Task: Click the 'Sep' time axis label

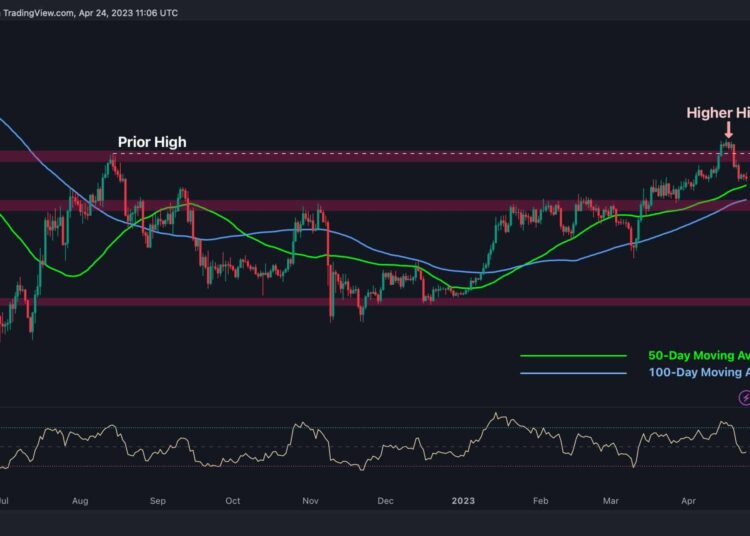Action: [158, 501]
